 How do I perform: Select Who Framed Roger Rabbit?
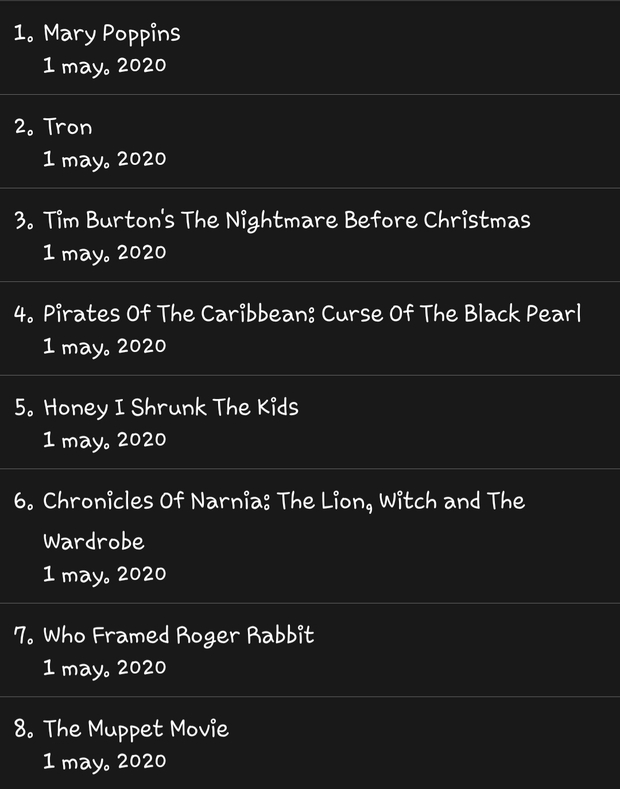tap(179, 636)
